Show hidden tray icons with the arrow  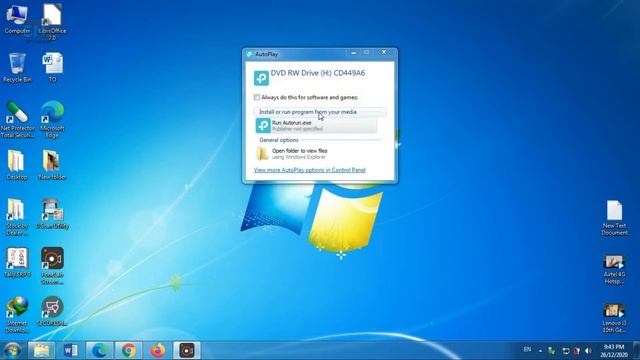540,351
